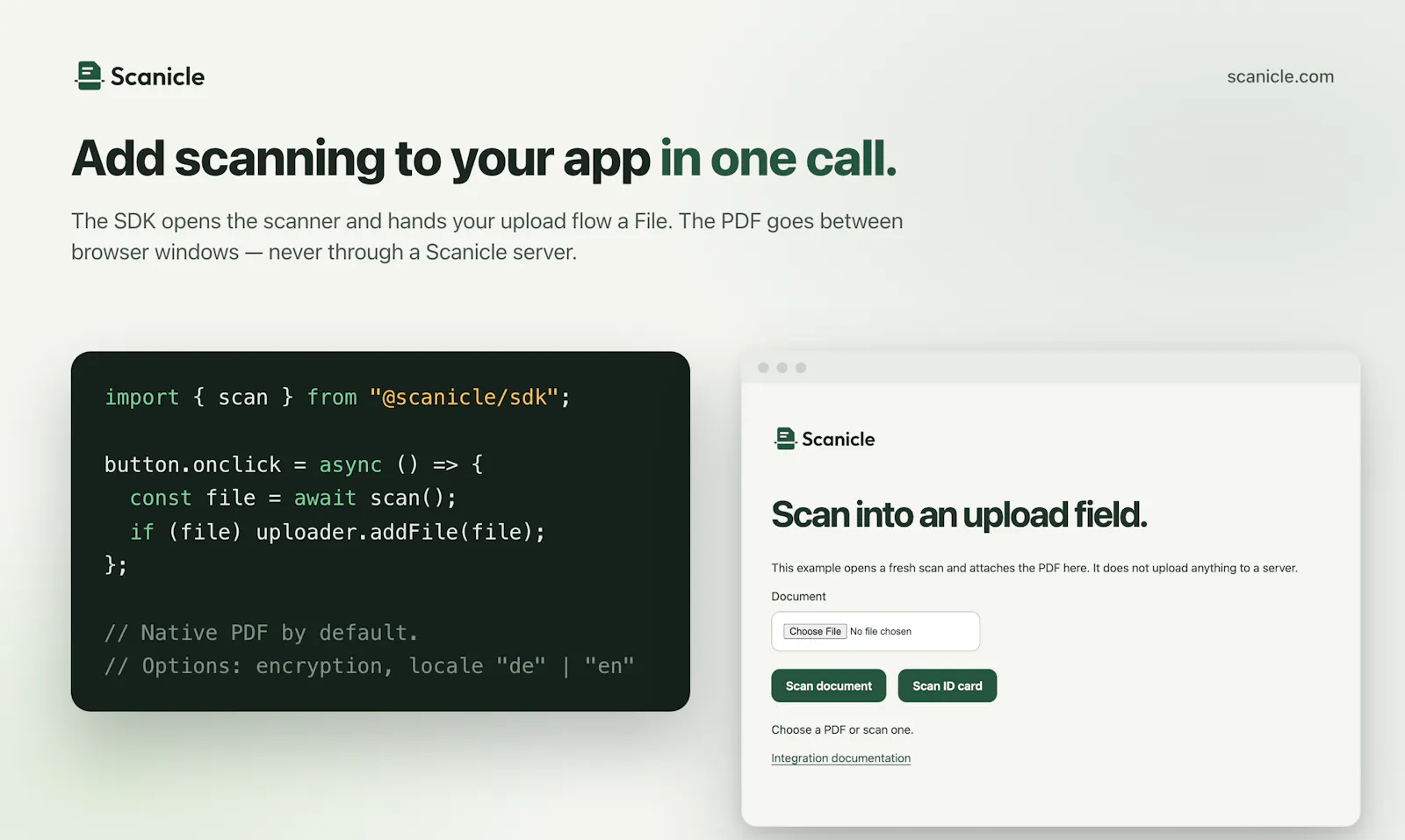This screenshot has height=840, width=1405.
Task: Click the "Choose a PDF or scan one." status text
Action: pos(842,729)
